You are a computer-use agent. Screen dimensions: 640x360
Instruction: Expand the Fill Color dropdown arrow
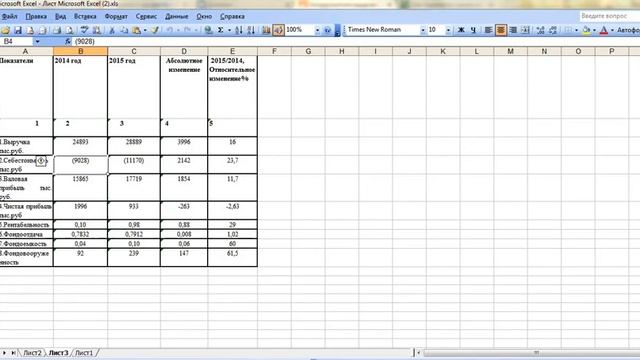coord(594,31)
